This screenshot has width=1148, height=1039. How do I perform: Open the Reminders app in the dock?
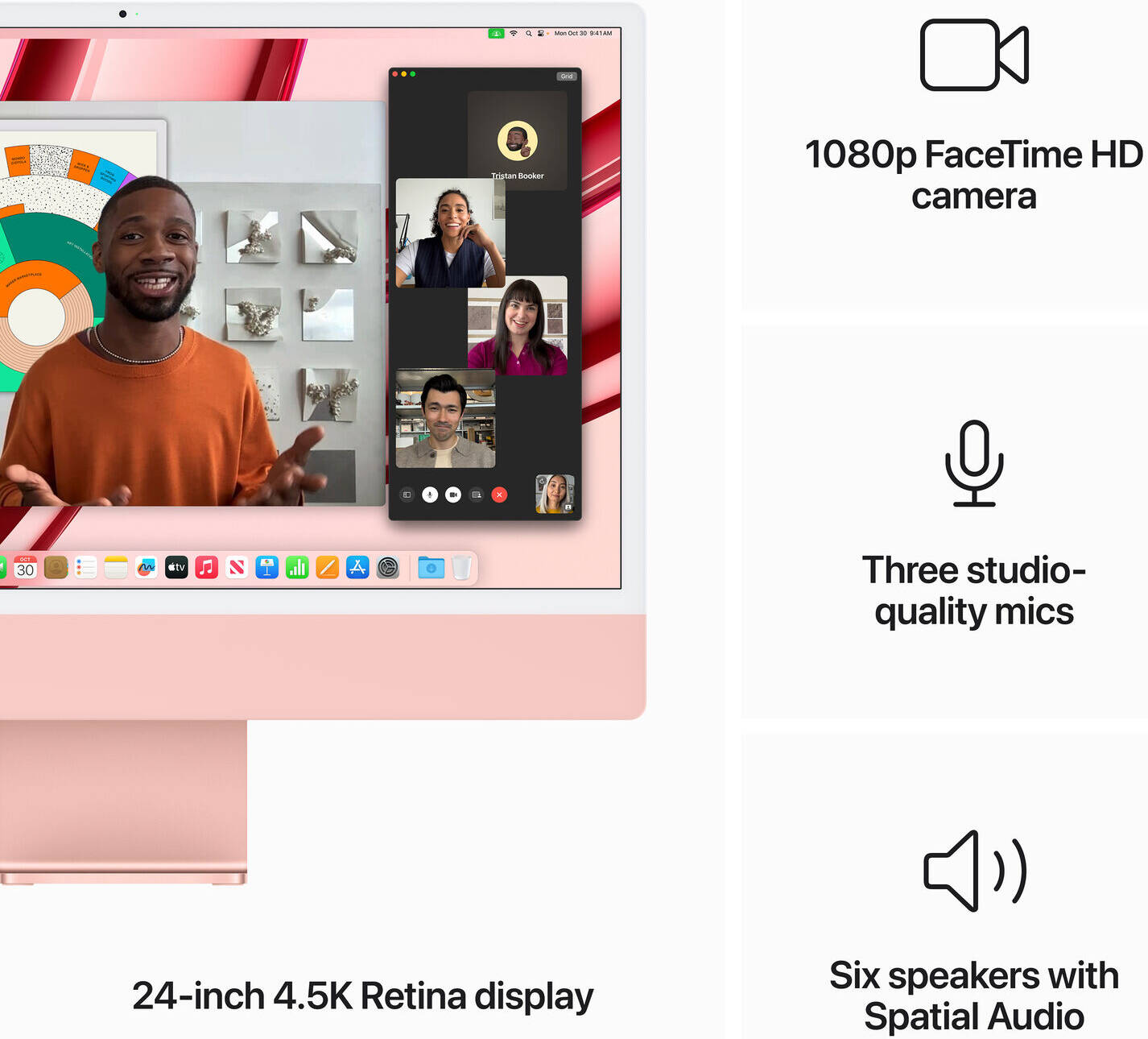click(86, 568)
